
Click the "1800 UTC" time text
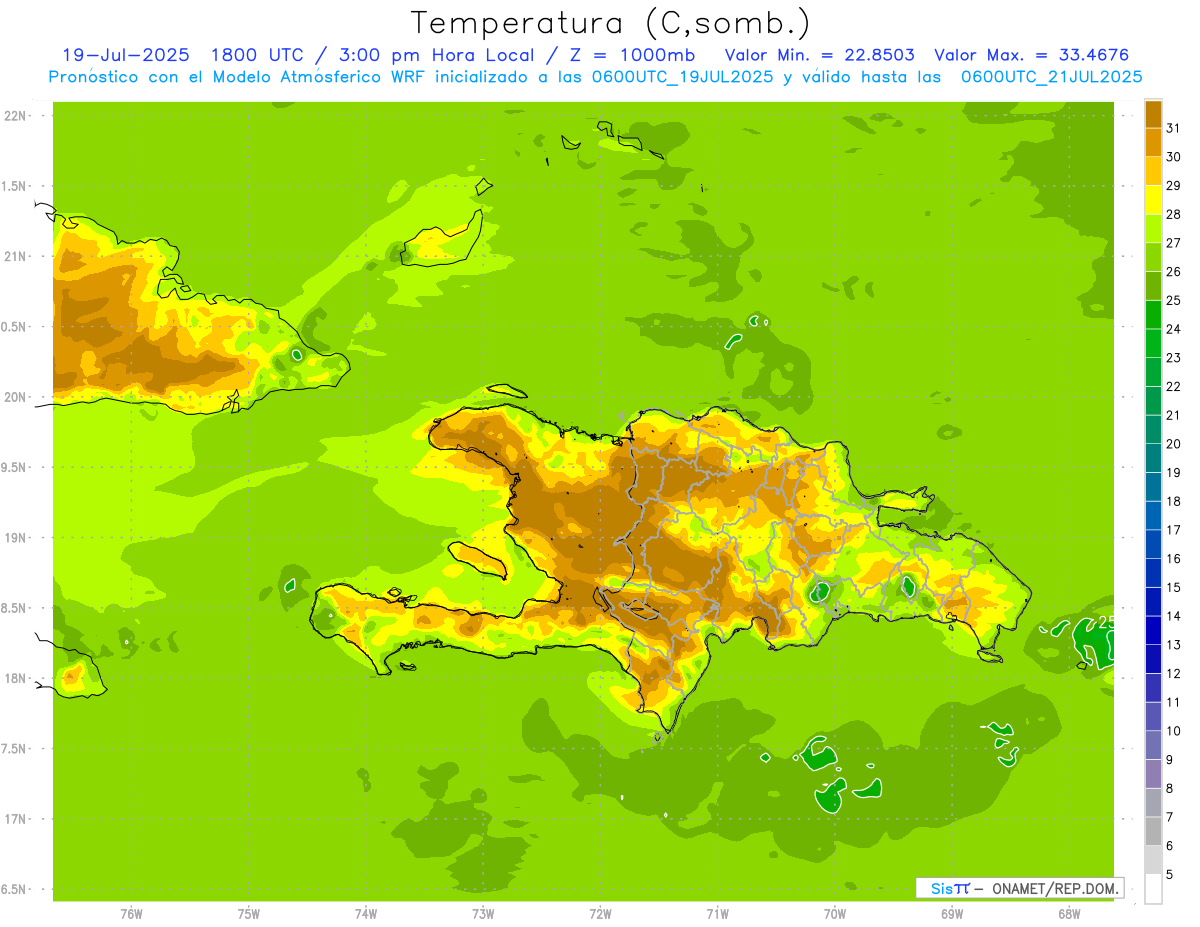259,55
